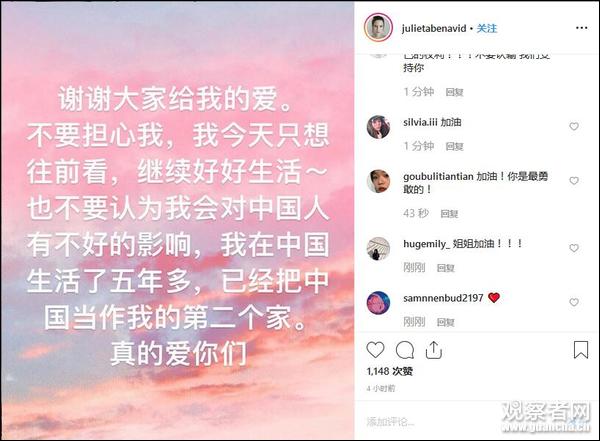600x441 pixels.
Task: Follow julietabenavid via 关注 link
Action: point(487,28)
